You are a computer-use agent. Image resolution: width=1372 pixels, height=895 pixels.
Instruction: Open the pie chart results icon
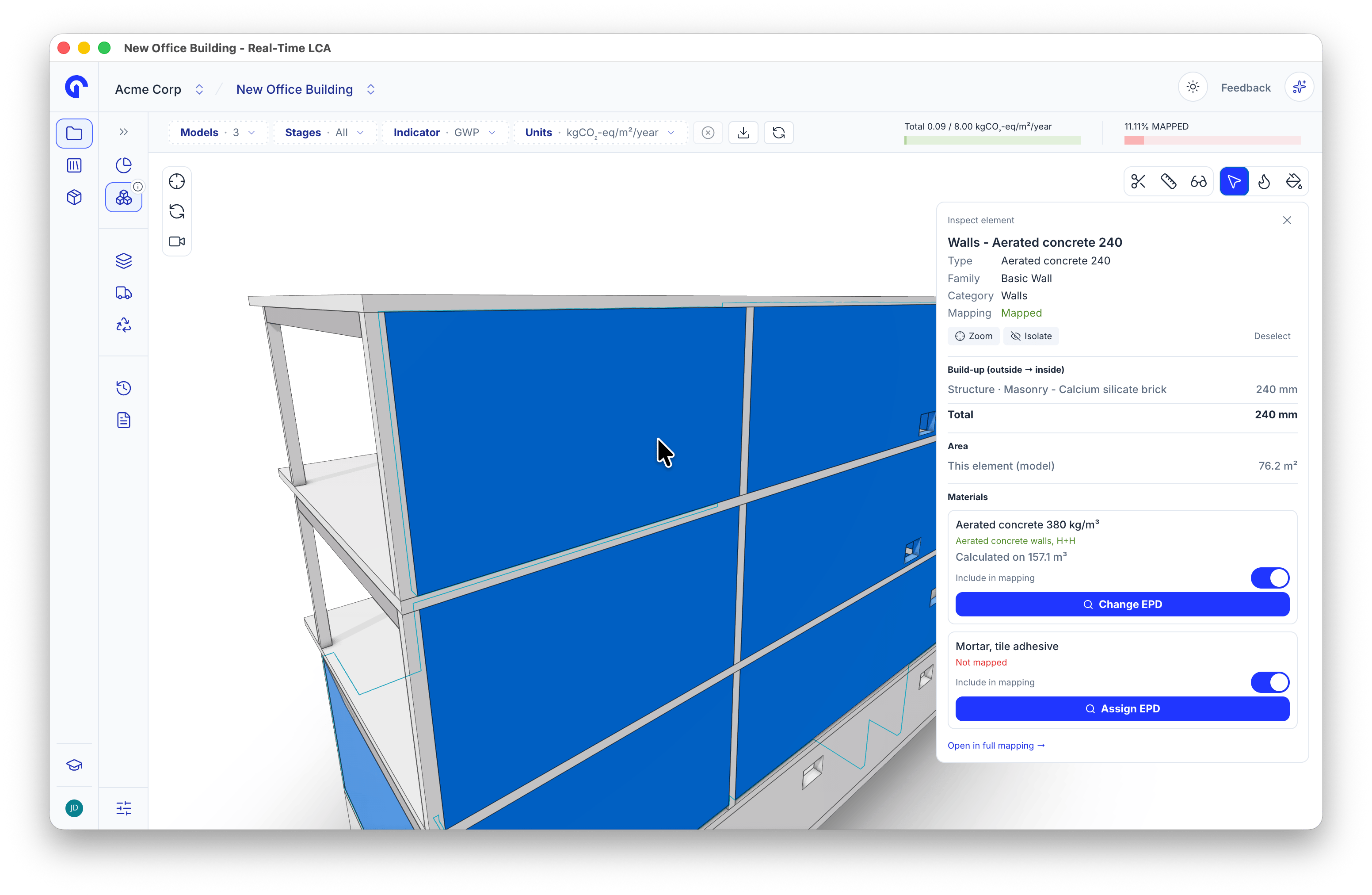click(123, 165)
